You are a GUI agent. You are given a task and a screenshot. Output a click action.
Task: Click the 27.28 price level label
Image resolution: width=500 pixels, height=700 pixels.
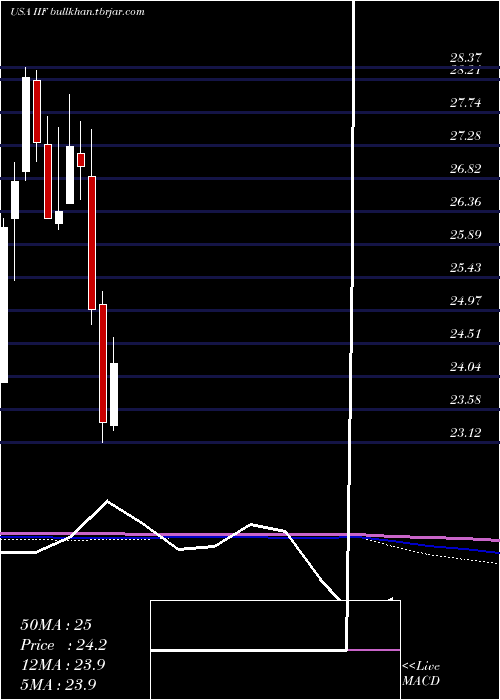[x=466, y=136]
